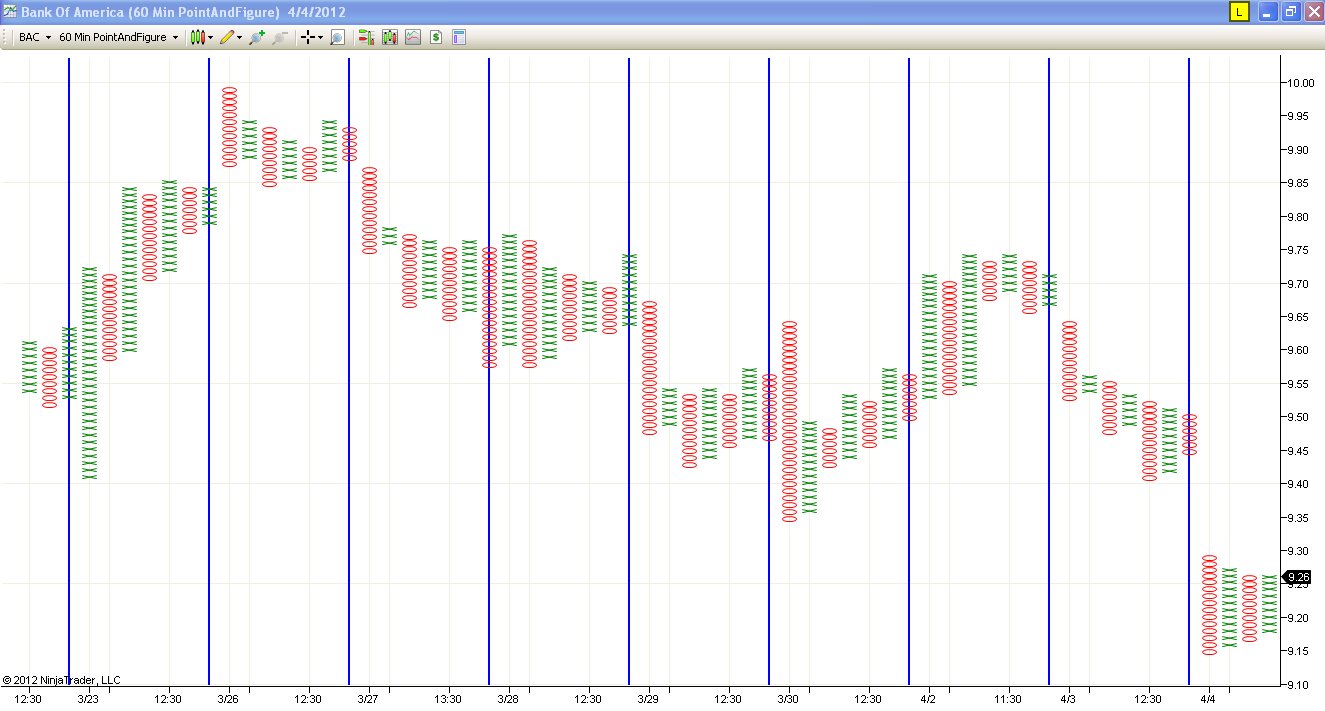Show the Data Box magnifier icon
1325x711 pixels.
pyautogui.click(x=337, y=37)
